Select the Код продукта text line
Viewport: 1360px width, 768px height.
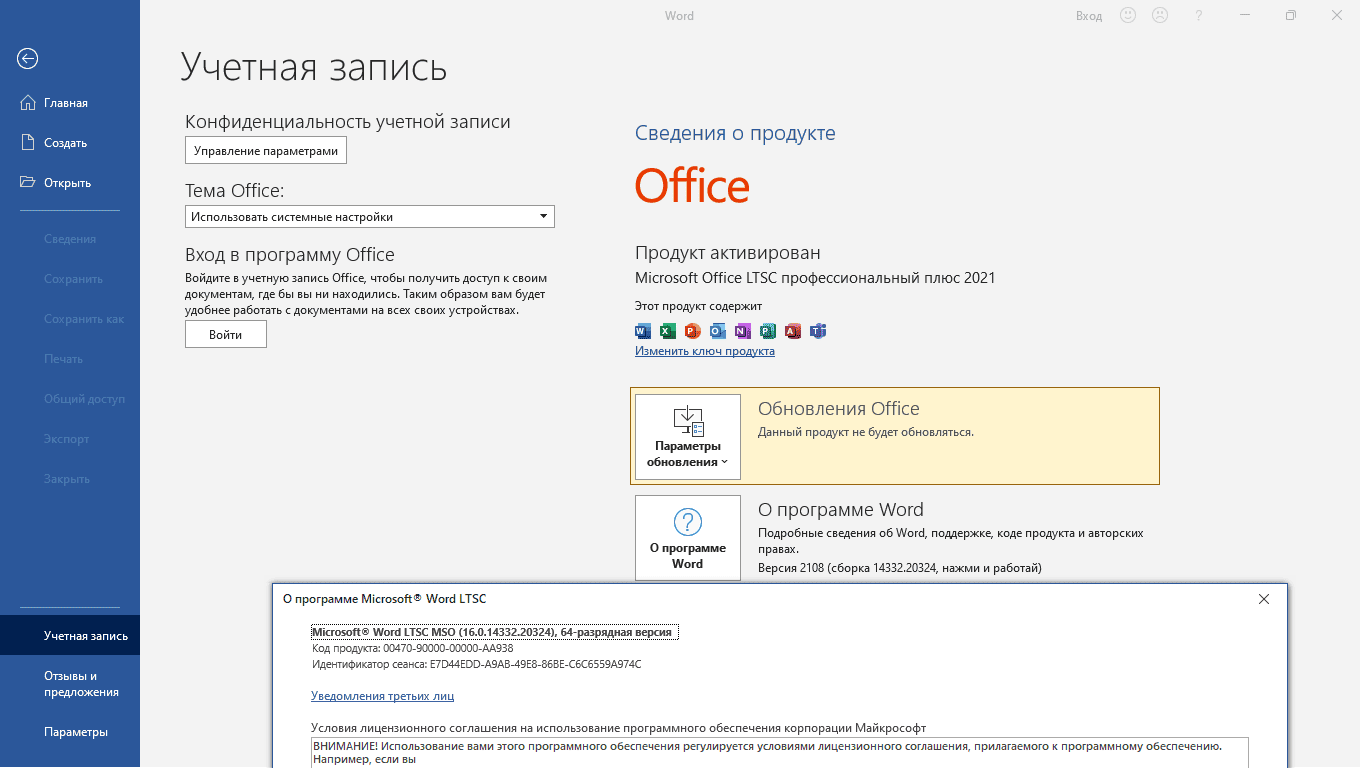[413, 648]
